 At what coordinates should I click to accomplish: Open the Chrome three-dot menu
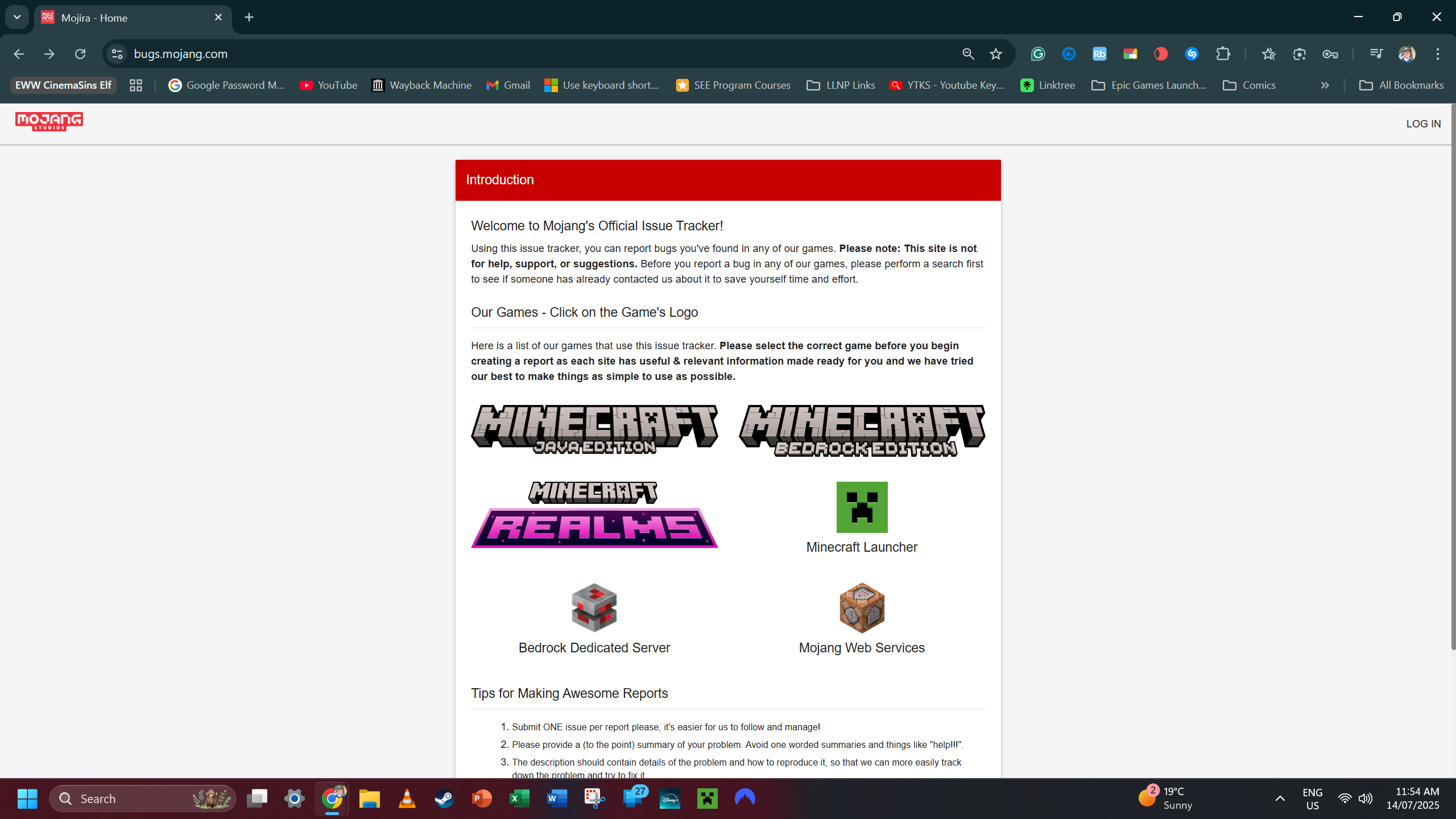[1438, 54]
